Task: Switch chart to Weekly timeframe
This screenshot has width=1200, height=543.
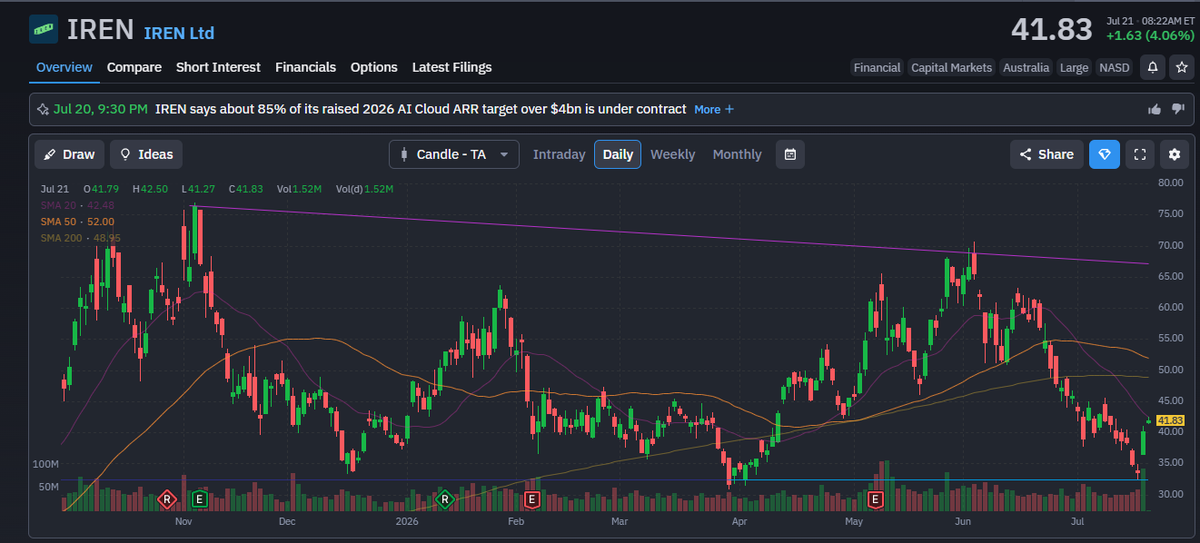Action: click(x=673, y=154)
